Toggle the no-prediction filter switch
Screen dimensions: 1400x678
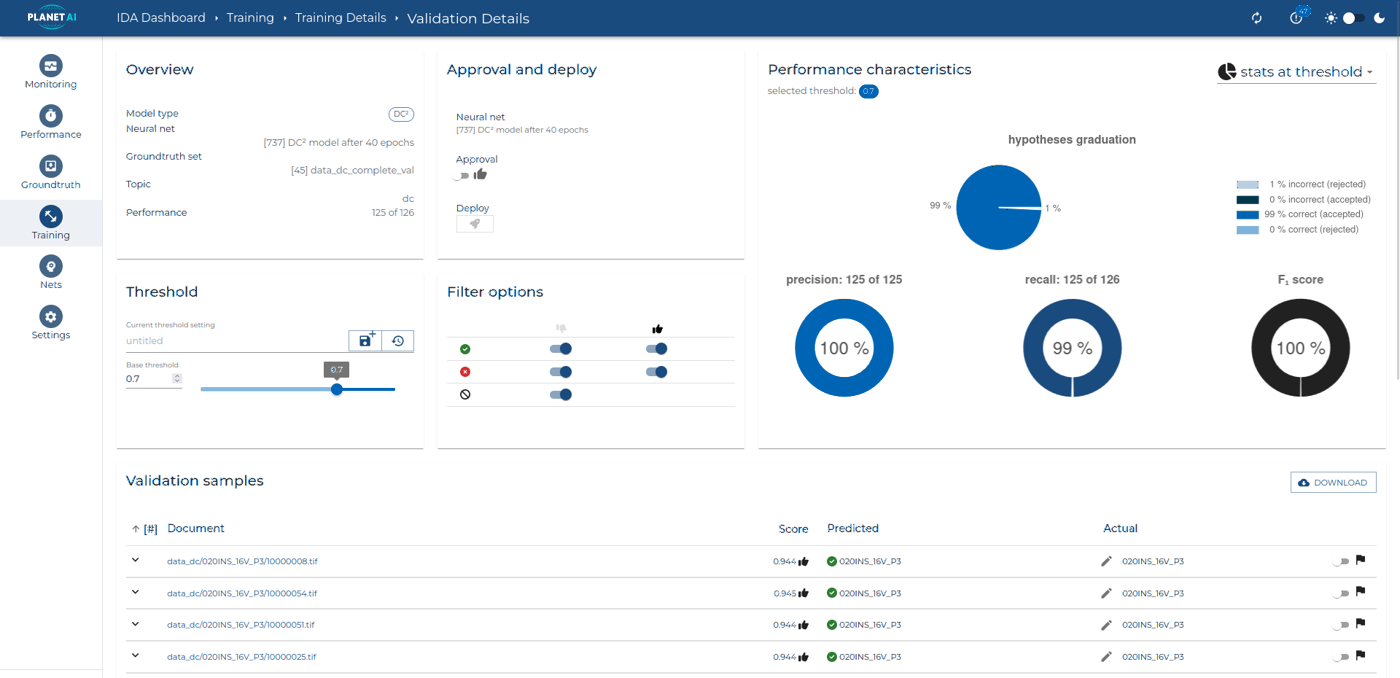pyautogui.click(x=561, y=395)
